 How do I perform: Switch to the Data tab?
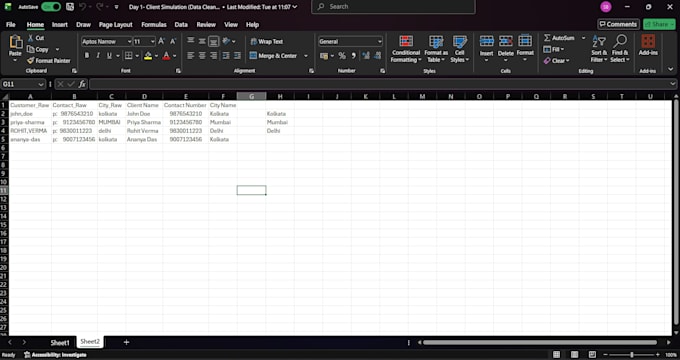[x=181, y=25]
